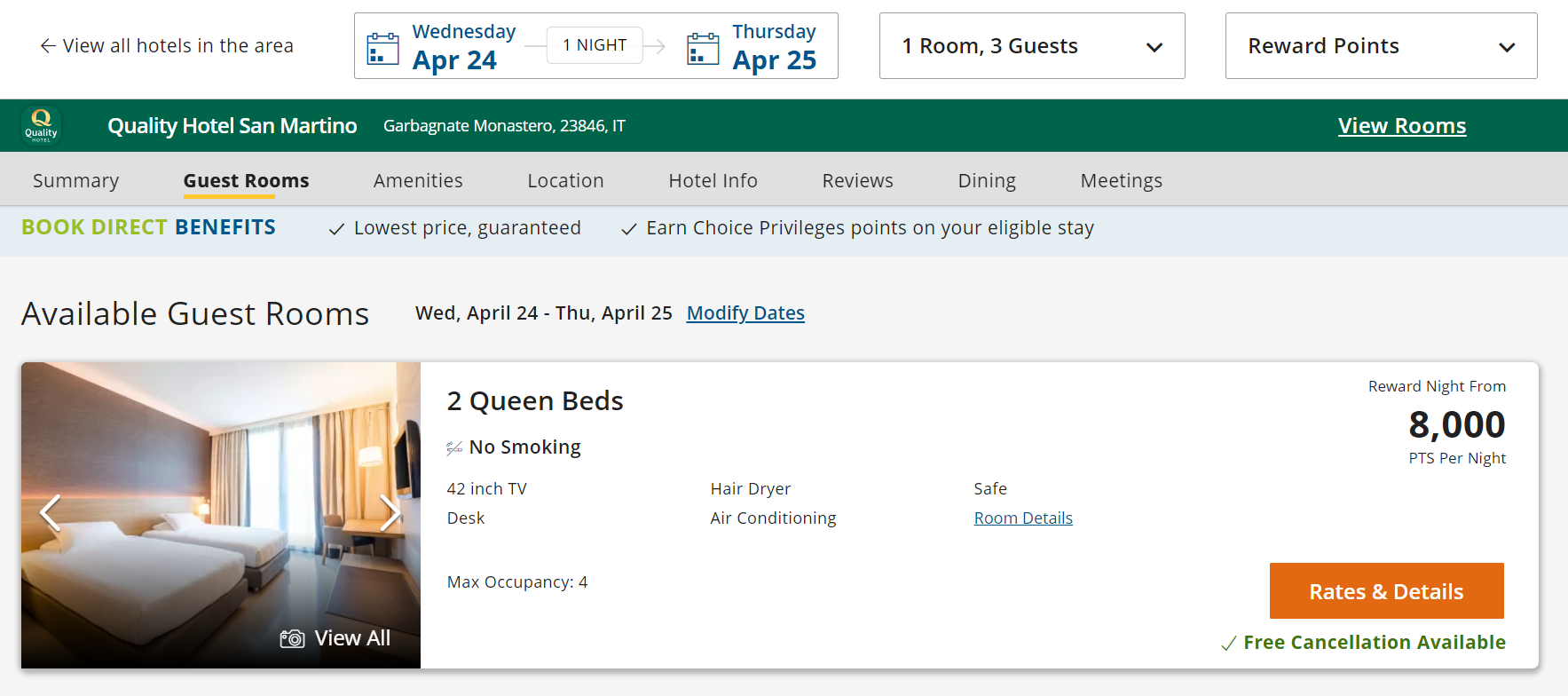Click the Modify Dates link
Viewport: 1568px width, 696px height.
tap(745, 313)
